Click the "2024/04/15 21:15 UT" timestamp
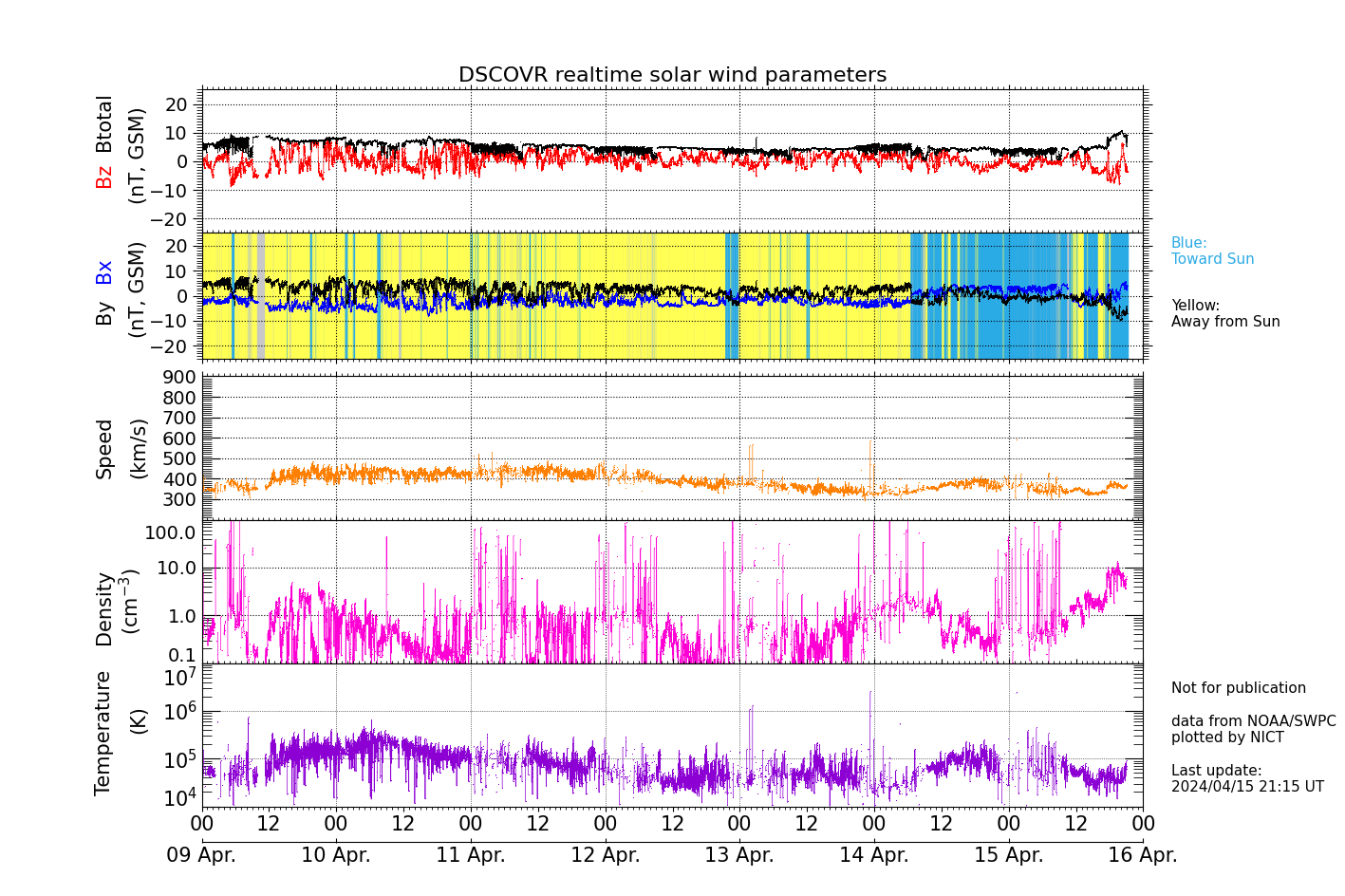This screenshot has height=896, width=1345. pyautogui.click(x=1247, y=787)
